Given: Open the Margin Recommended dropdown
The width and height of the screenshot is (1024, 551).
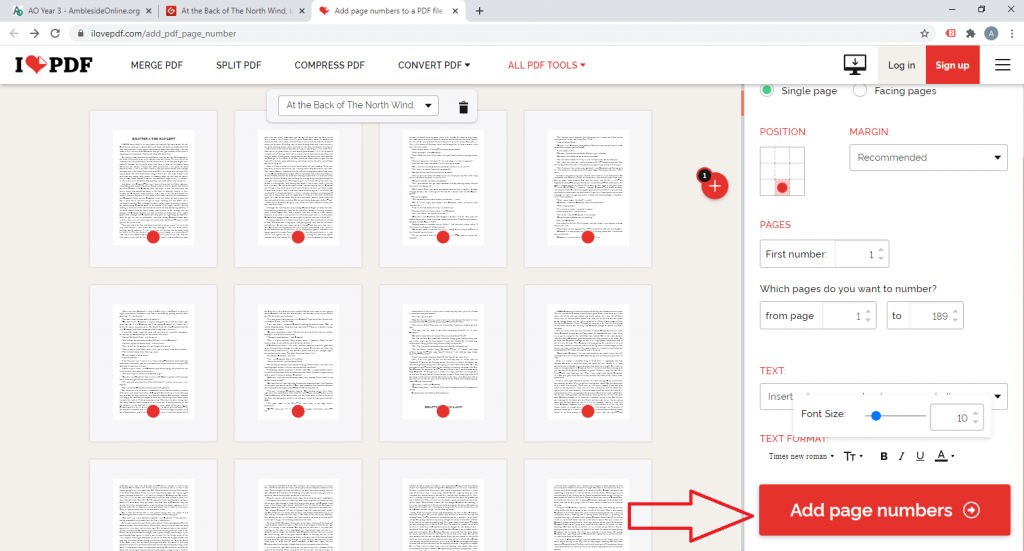Looking at the screenshot, I should 928,157.
